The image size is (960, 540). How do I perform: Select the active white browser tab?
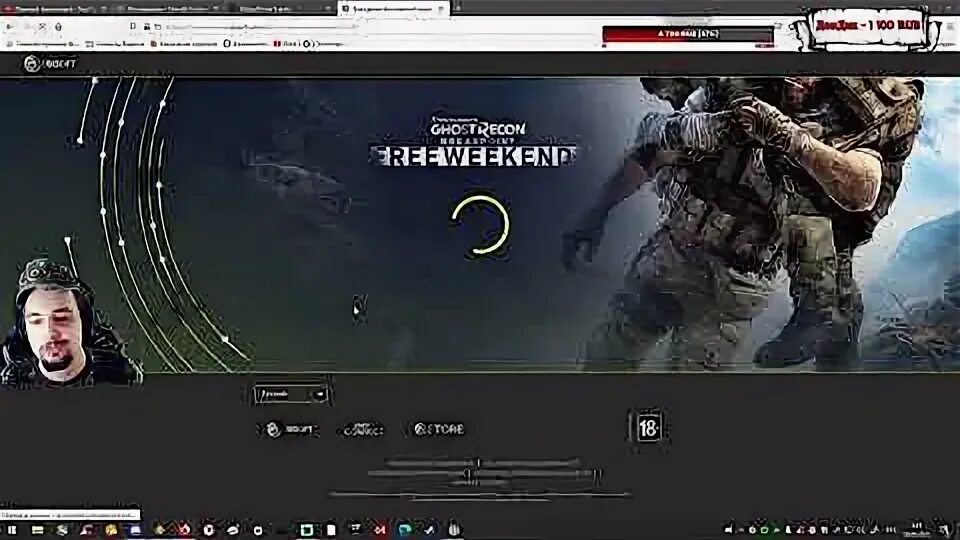coord(393,9)
